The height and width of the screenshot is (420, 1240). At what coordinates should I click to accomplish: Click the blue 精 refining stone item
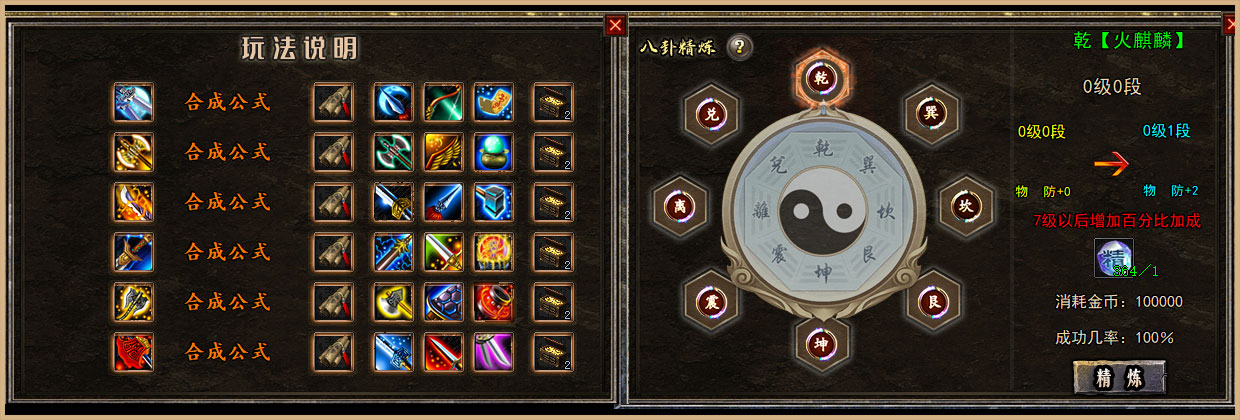(1116, 259)
